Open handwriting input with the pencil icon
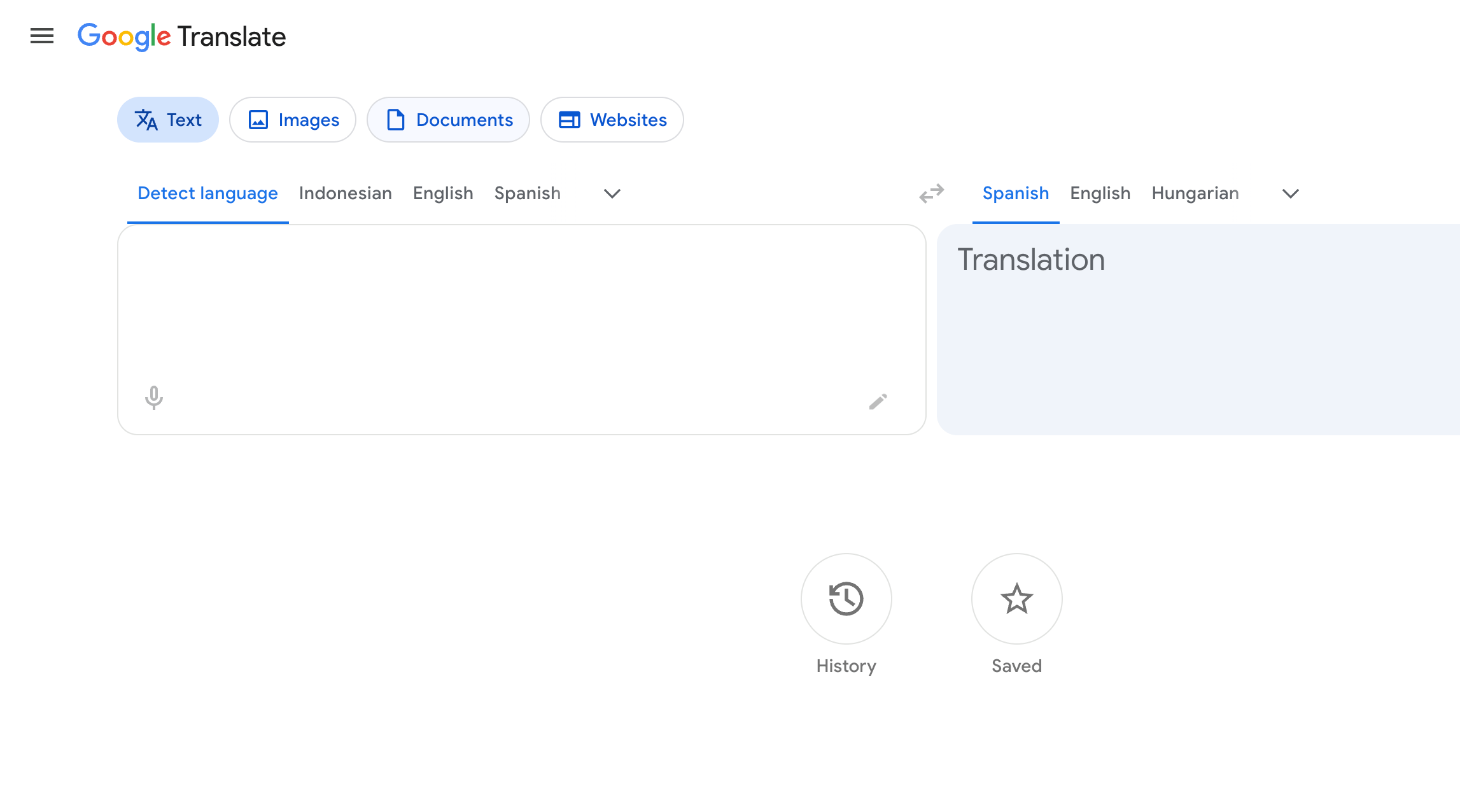This screenshot has width=1460, height=812. click(x=878, y=401)
